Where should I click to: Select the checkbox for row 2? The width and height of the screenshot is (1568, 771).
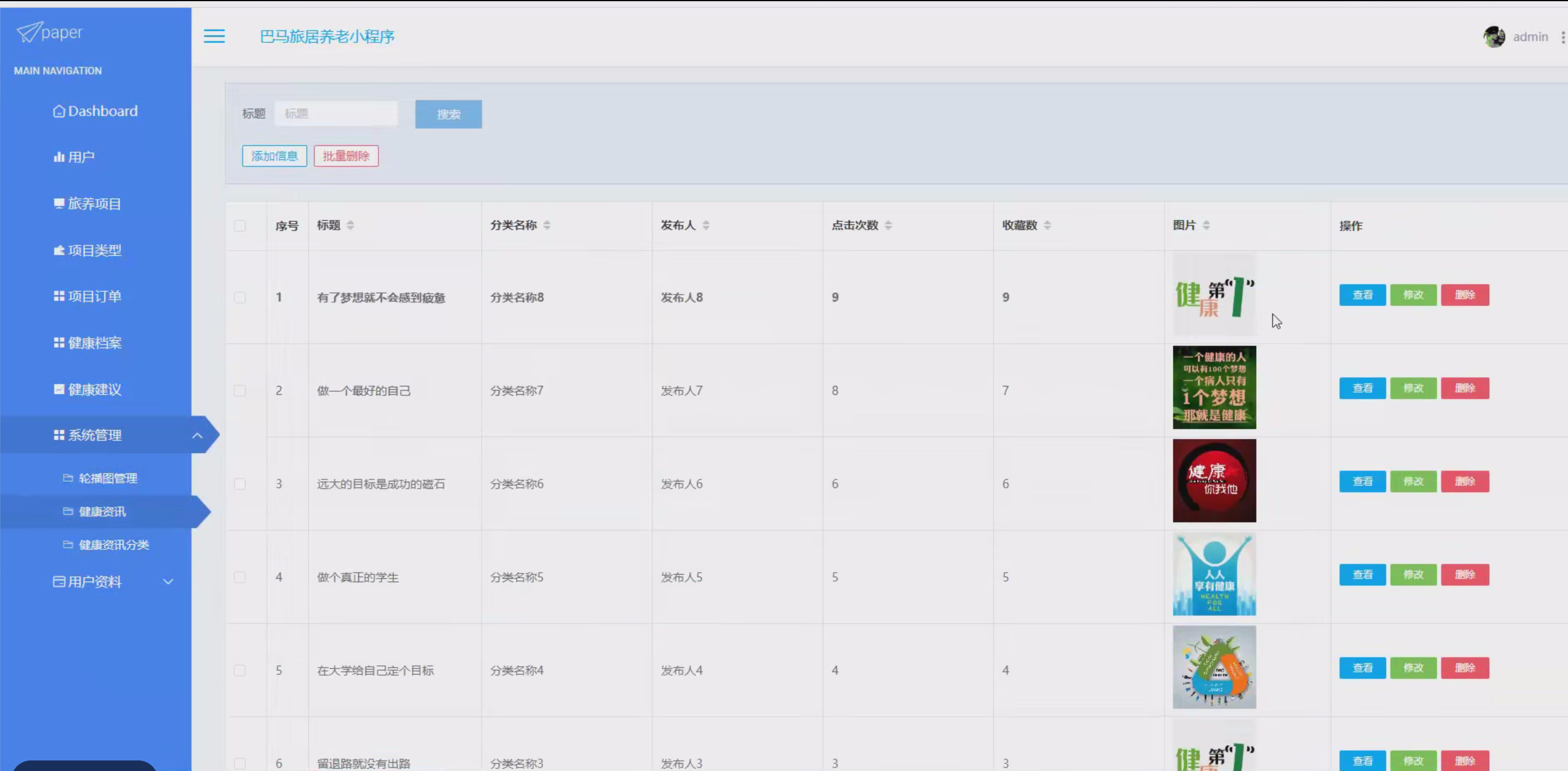[x=240, y=391]
